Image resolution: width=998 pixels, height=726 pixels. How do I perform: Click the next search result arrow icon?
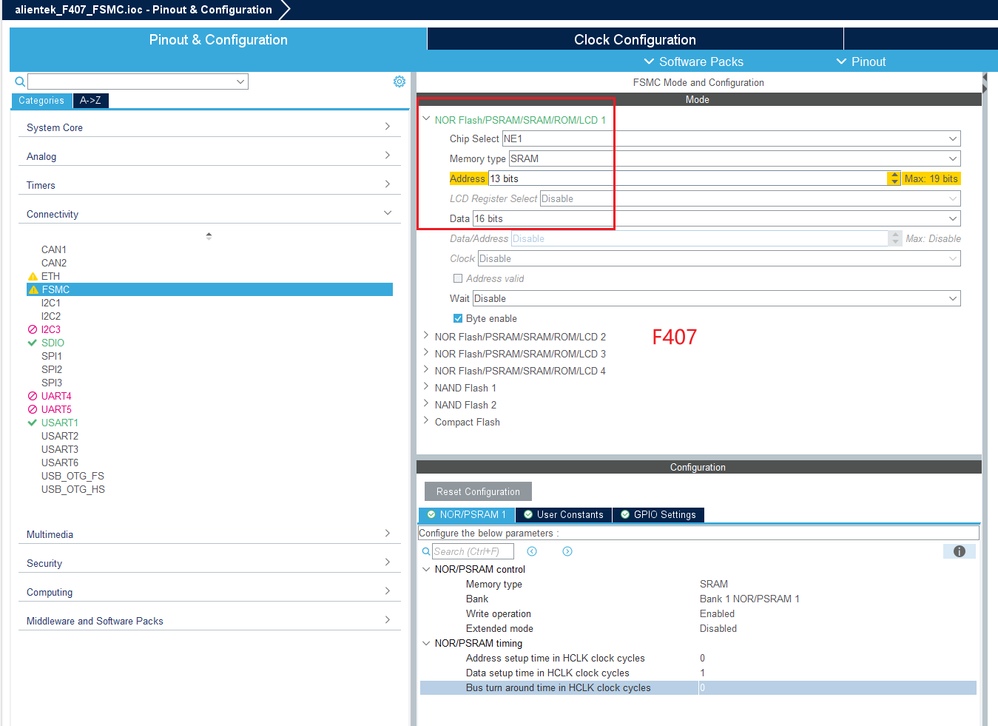tap(567, 552)
